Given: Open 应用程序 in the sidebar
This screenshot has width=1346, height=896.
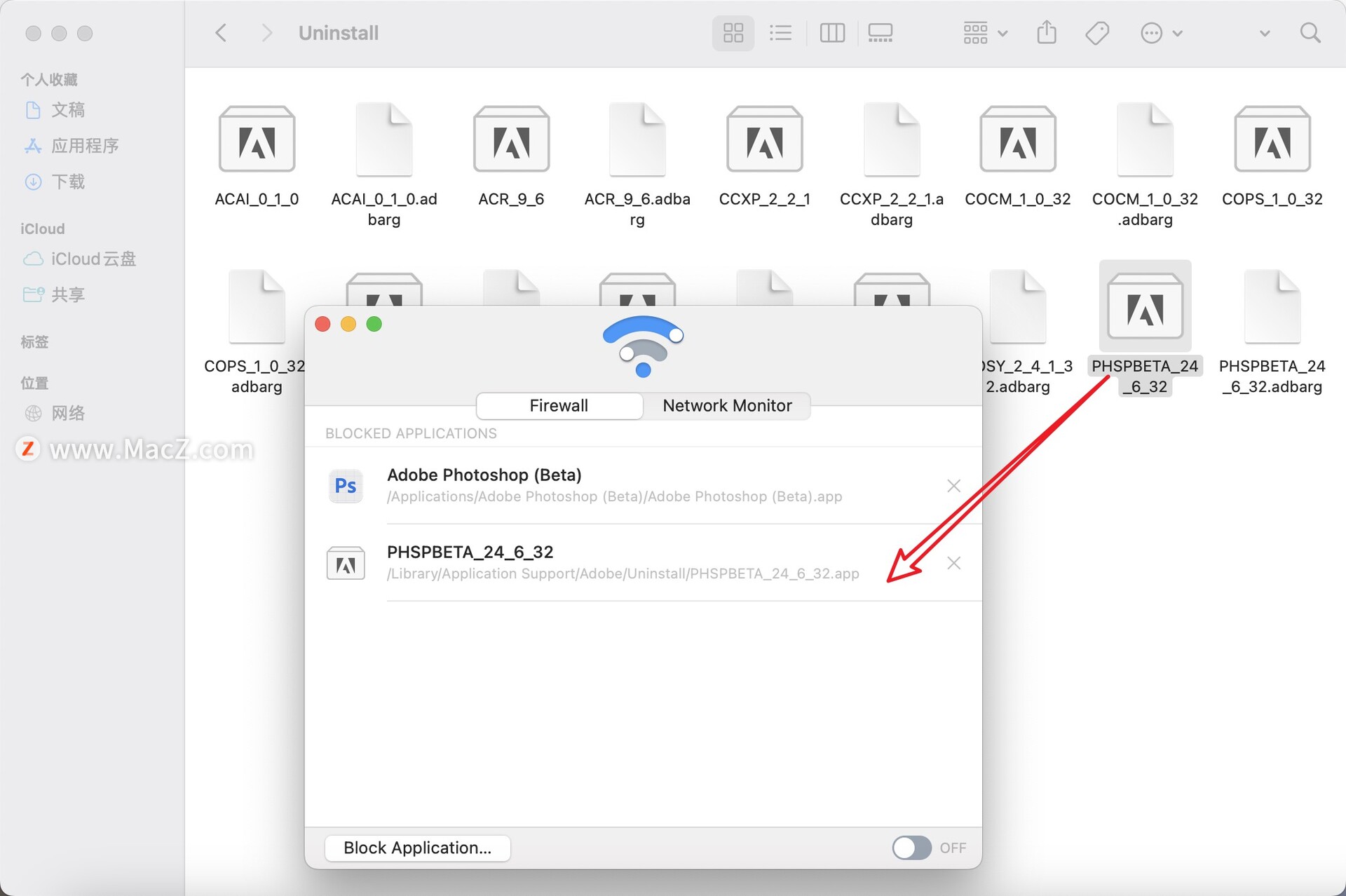Looking at the screenshot, I should coord(85,146).
